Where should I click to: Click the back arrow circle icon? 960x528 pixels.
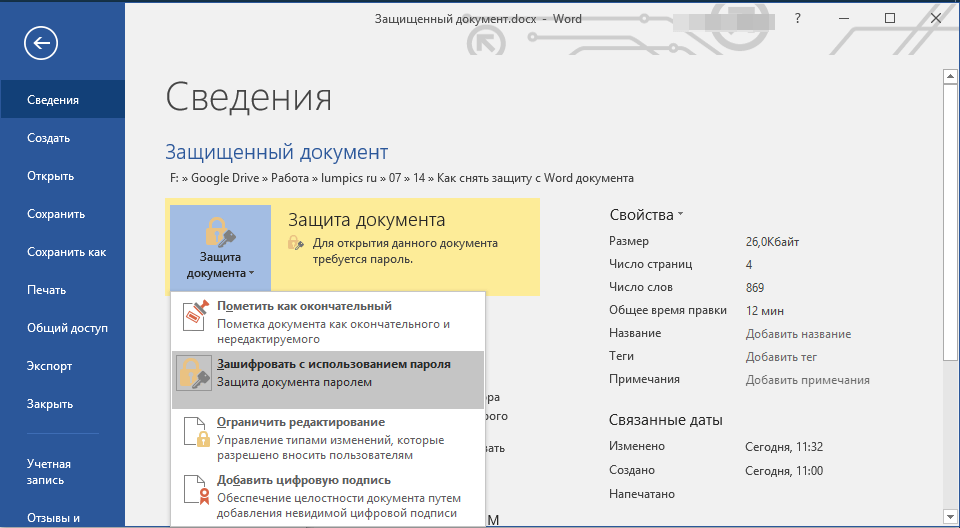click(x=41, y=43)
